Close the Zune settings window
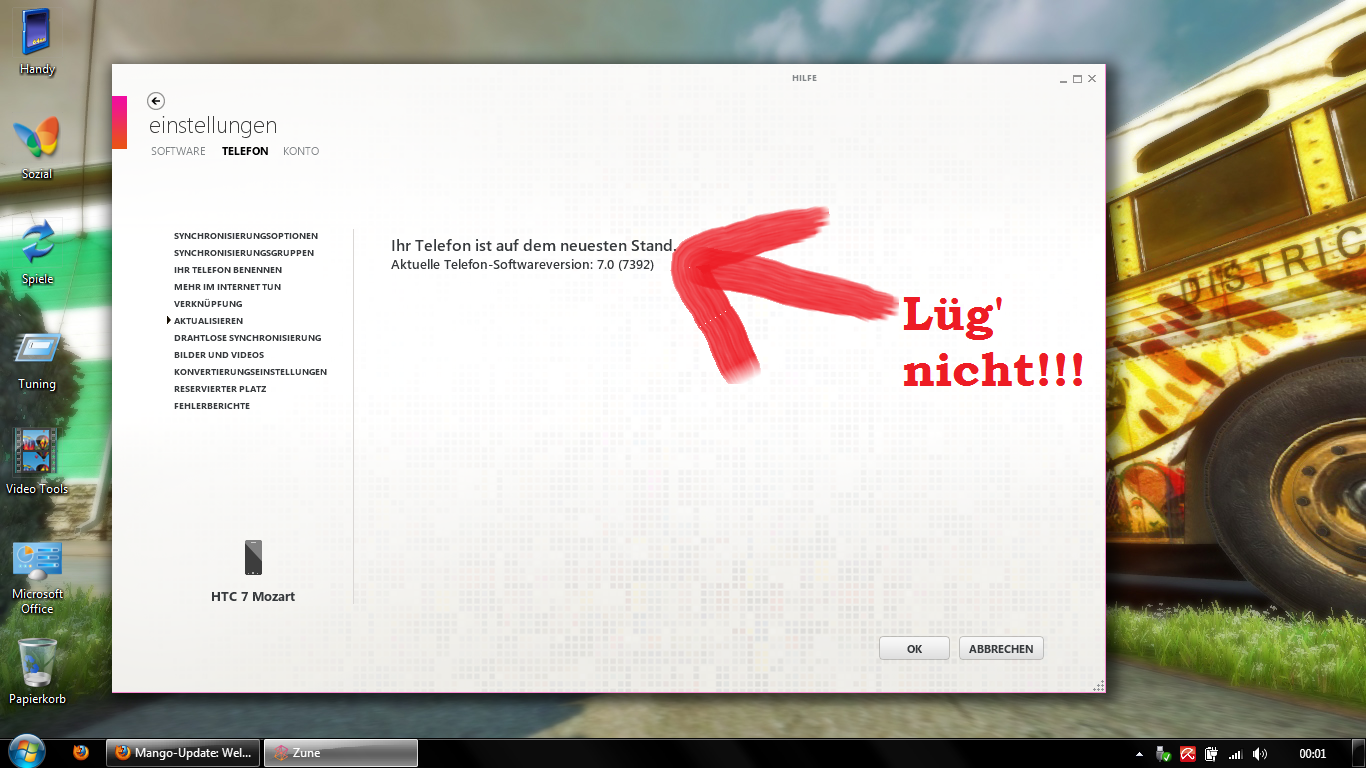Screen dimensions: 1366x768 [1092, 79]
